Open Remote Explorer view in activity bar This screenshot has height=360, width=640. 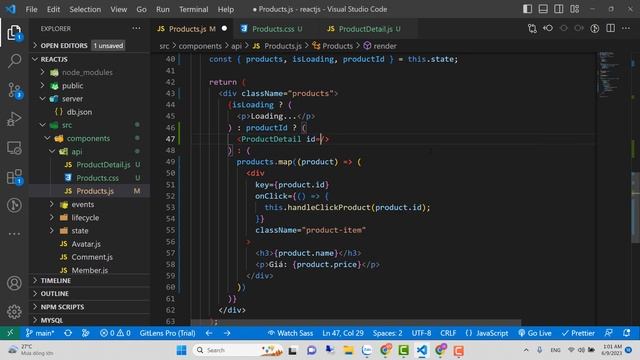coord(14,148)
